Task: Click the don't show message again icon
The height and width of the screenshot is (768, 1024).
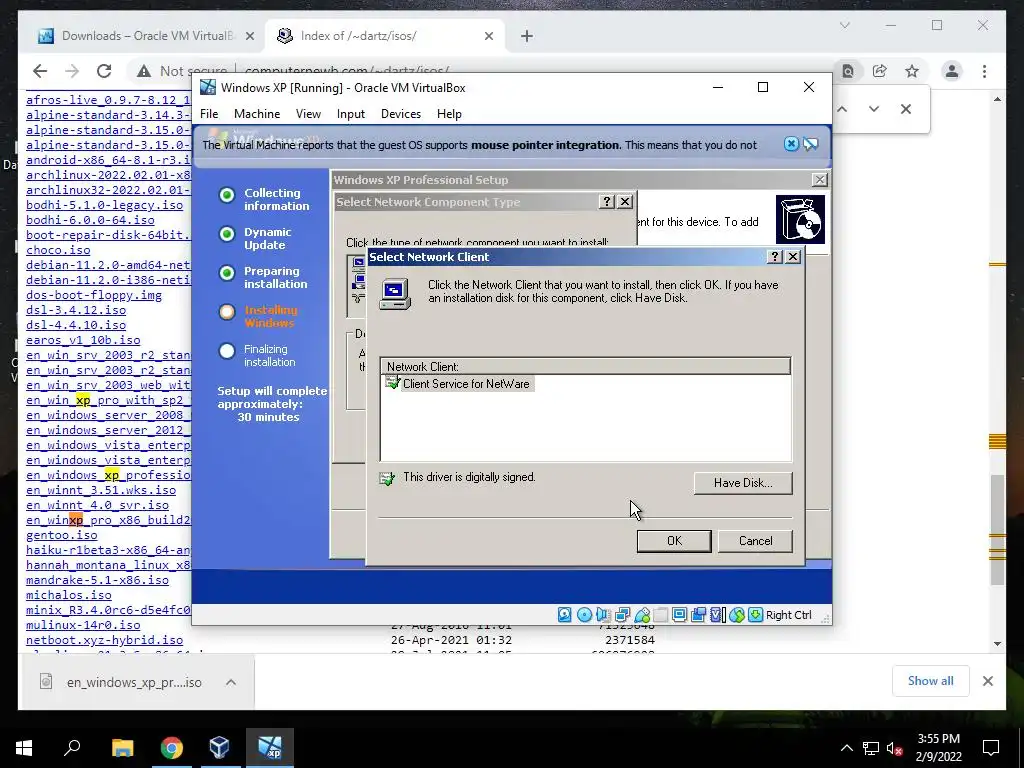Action: pos(810,144)
